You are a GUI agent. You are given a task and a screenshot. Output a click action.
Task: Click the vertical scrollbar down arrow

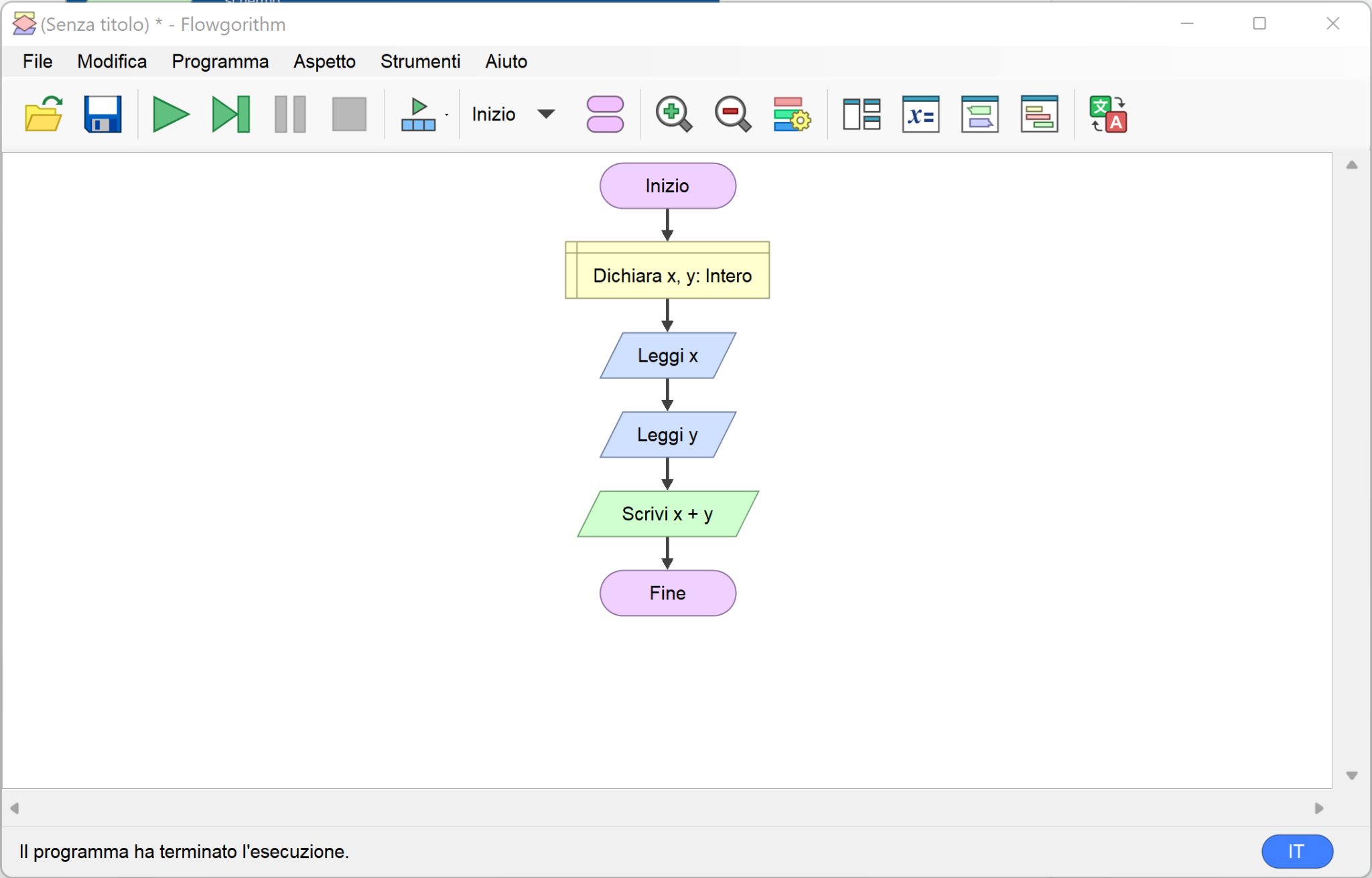point(1352,776)
